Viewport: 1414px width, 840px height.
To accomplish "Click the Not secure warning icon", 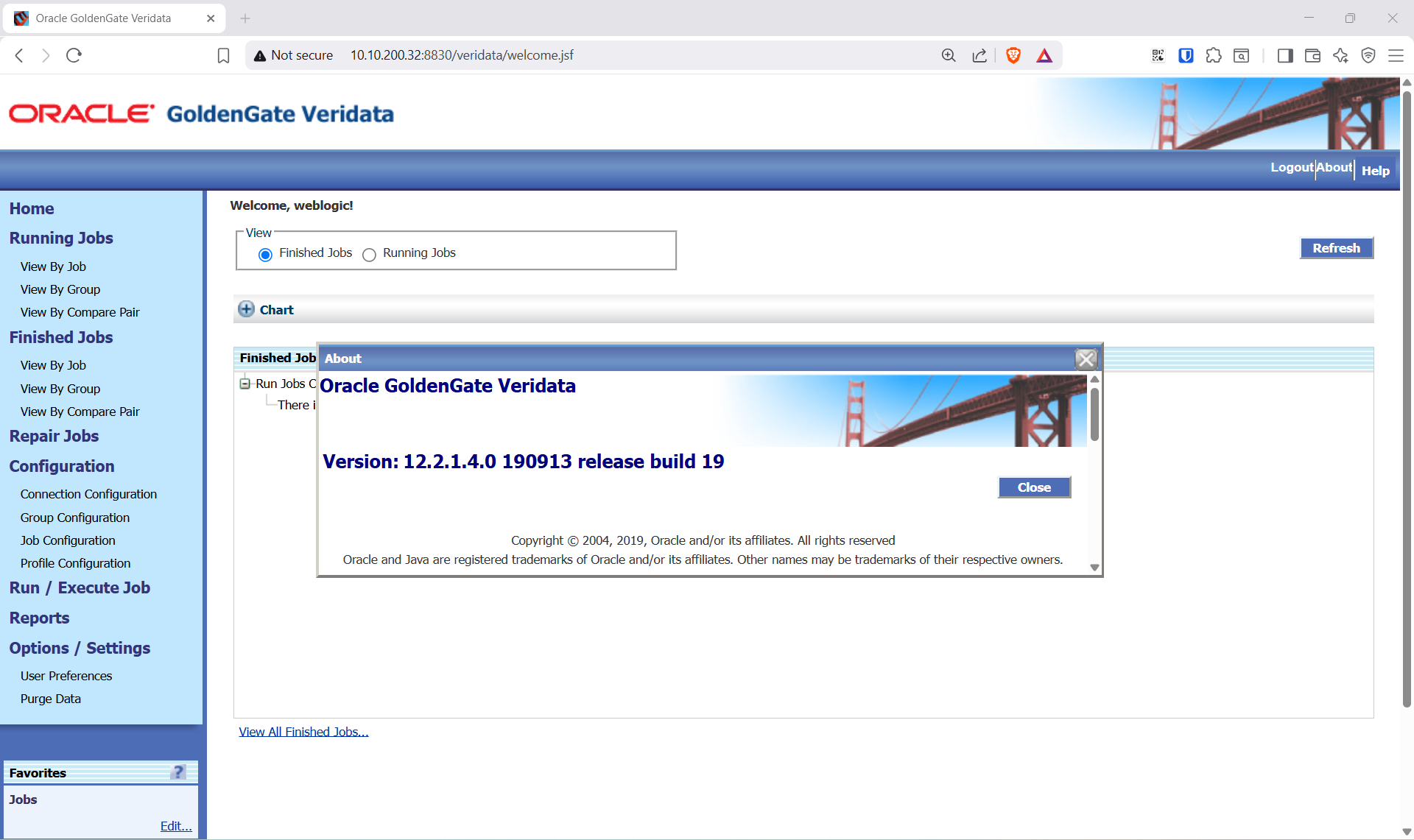I will [259, 55].
